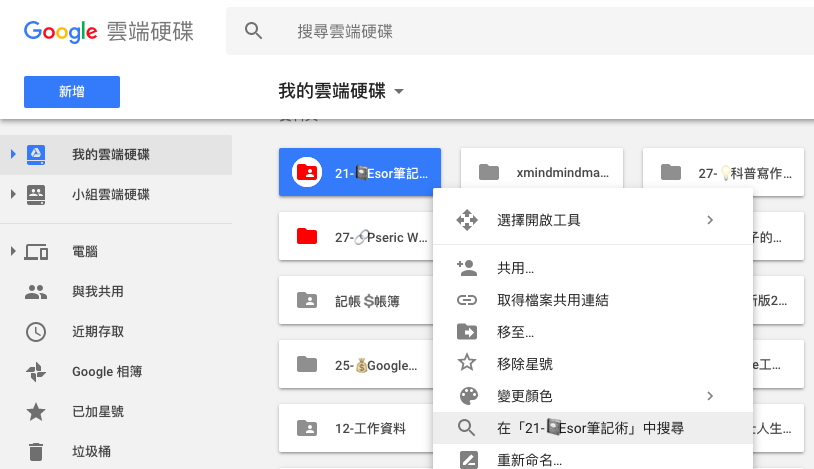Click the red folder icon of 27-Pseric W
814x469 pixels.
[x=307, y=236]
